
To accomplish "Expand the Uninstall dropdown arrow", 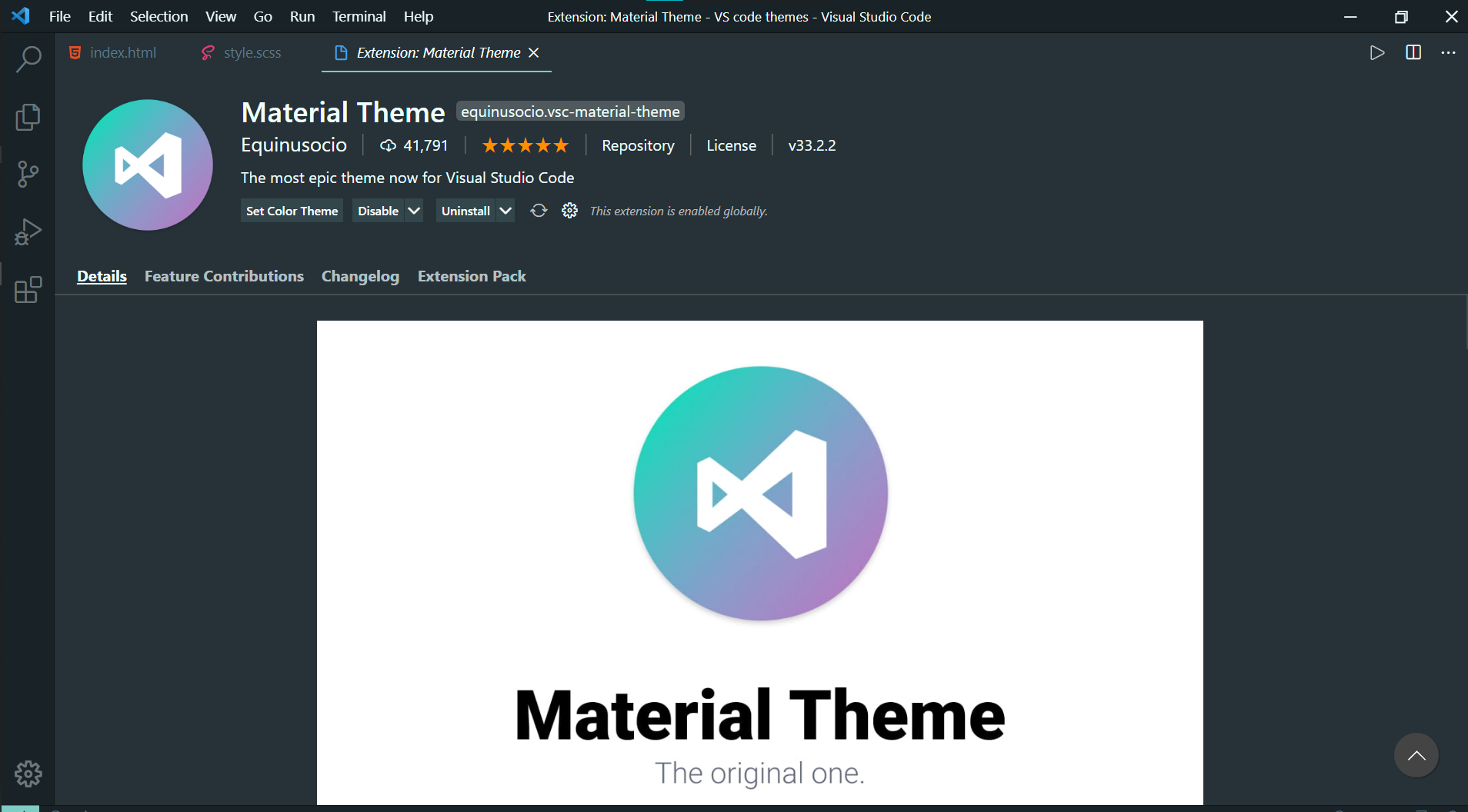I will tap(505, 210).
